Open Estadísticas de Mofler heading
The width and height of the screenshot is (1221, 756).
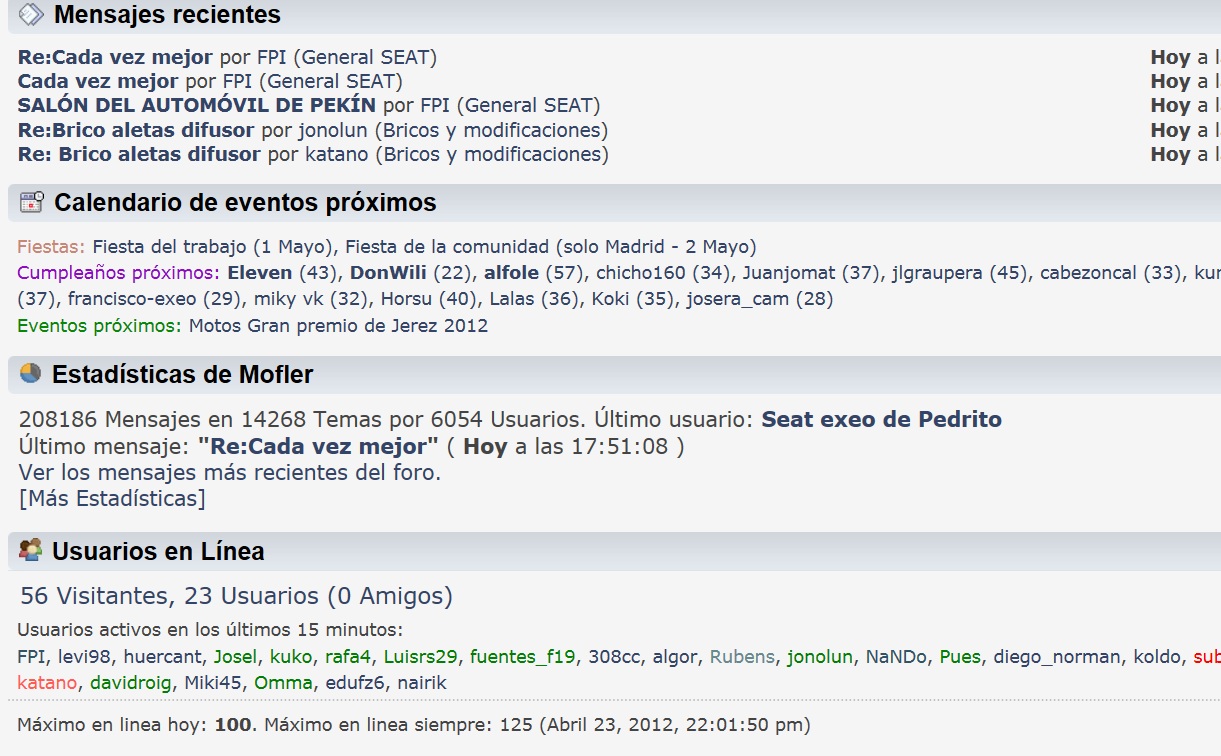[x=183, y=375]
